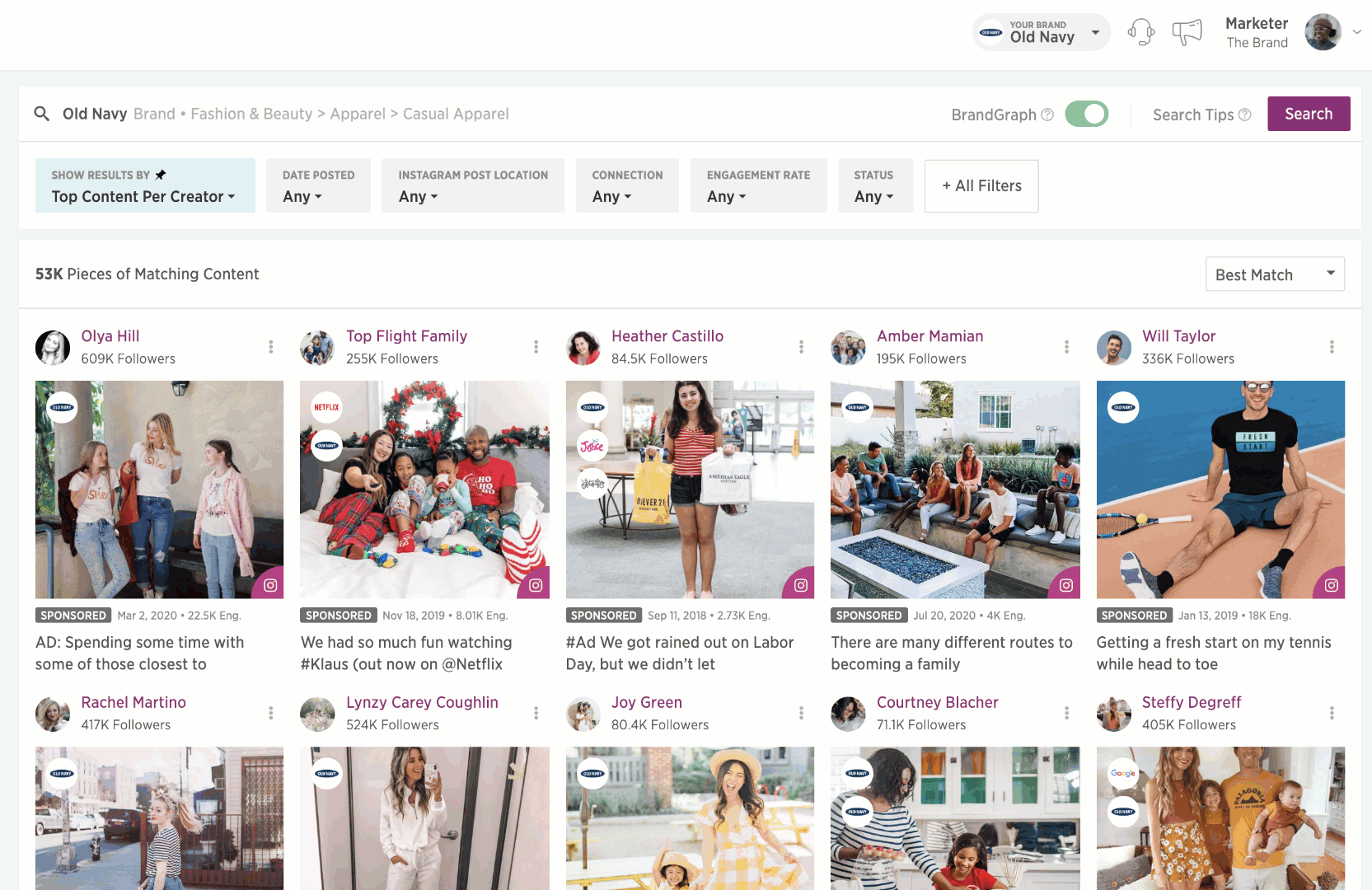
Task: Open Heather Castillo creator profile link
Action: [667, 336]
